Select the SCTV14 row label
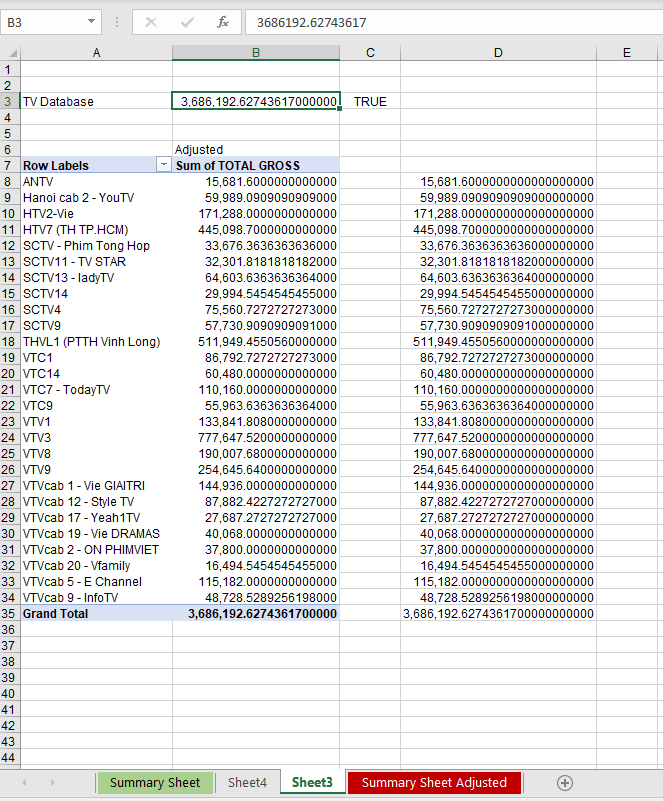 coord(96,293)
